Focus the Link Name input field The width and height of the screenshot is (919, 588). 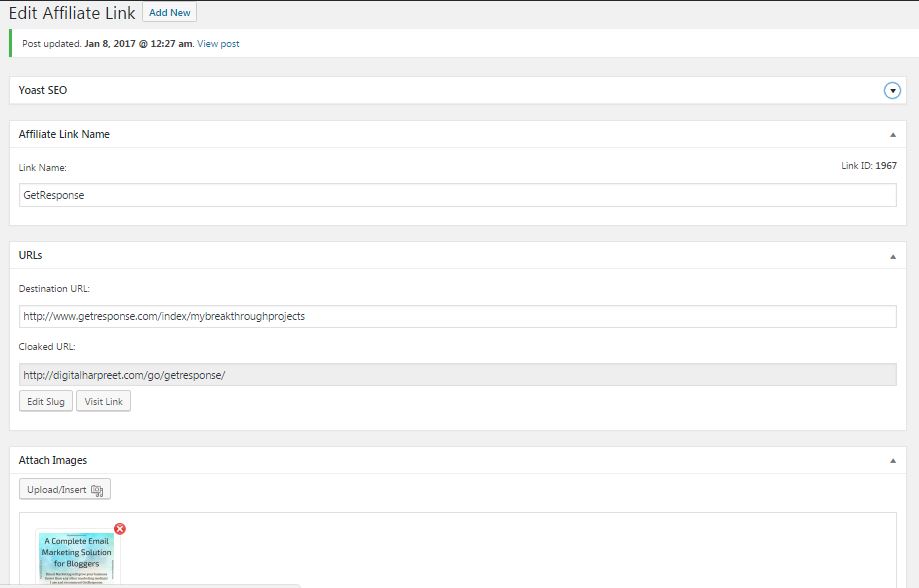click(458, 195)
